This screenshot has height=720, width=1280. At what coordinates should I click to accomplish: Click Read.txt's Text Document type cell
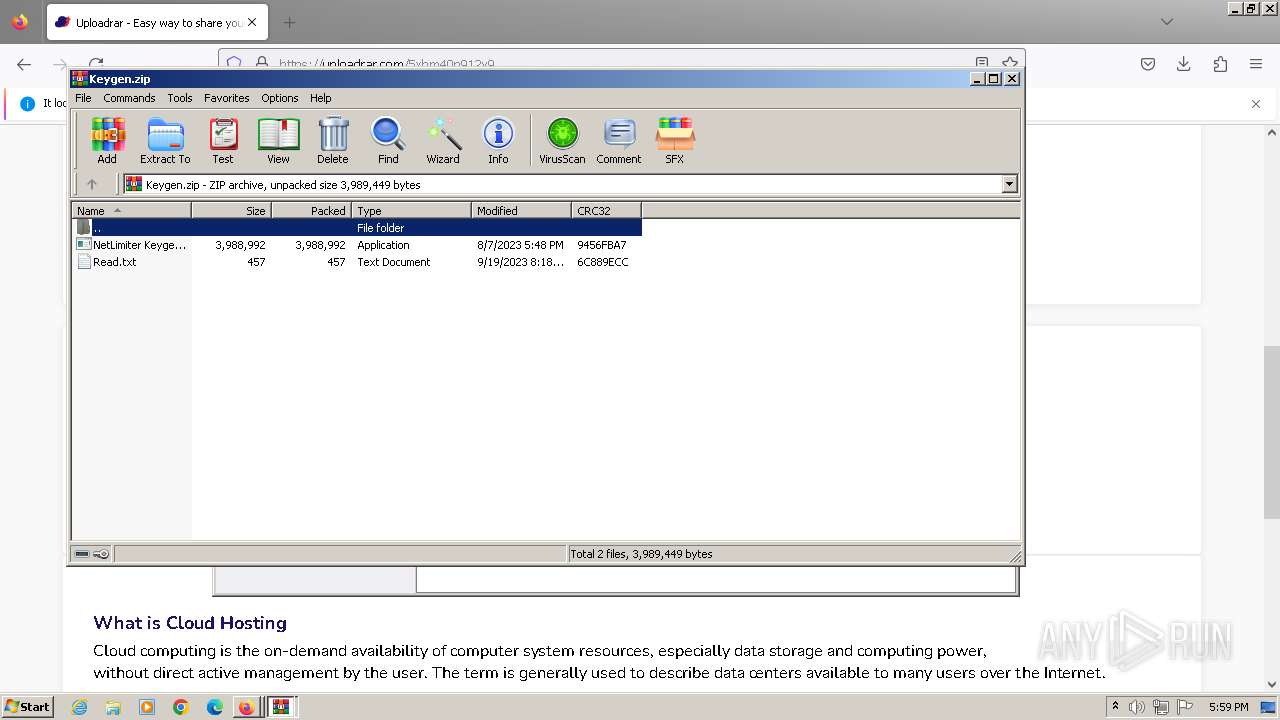(x=394, y=262)
